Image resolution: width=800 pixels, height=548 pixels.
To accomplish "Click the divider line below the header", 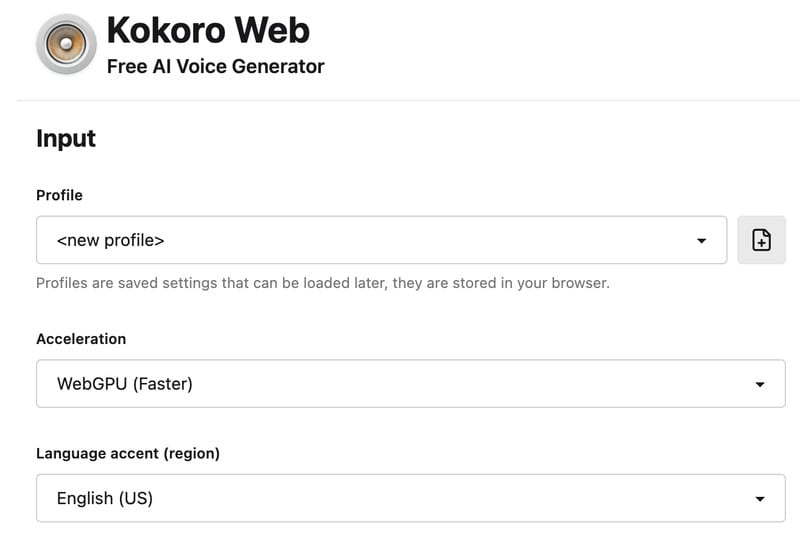I will pyautogui.click(x=400, y=100).
